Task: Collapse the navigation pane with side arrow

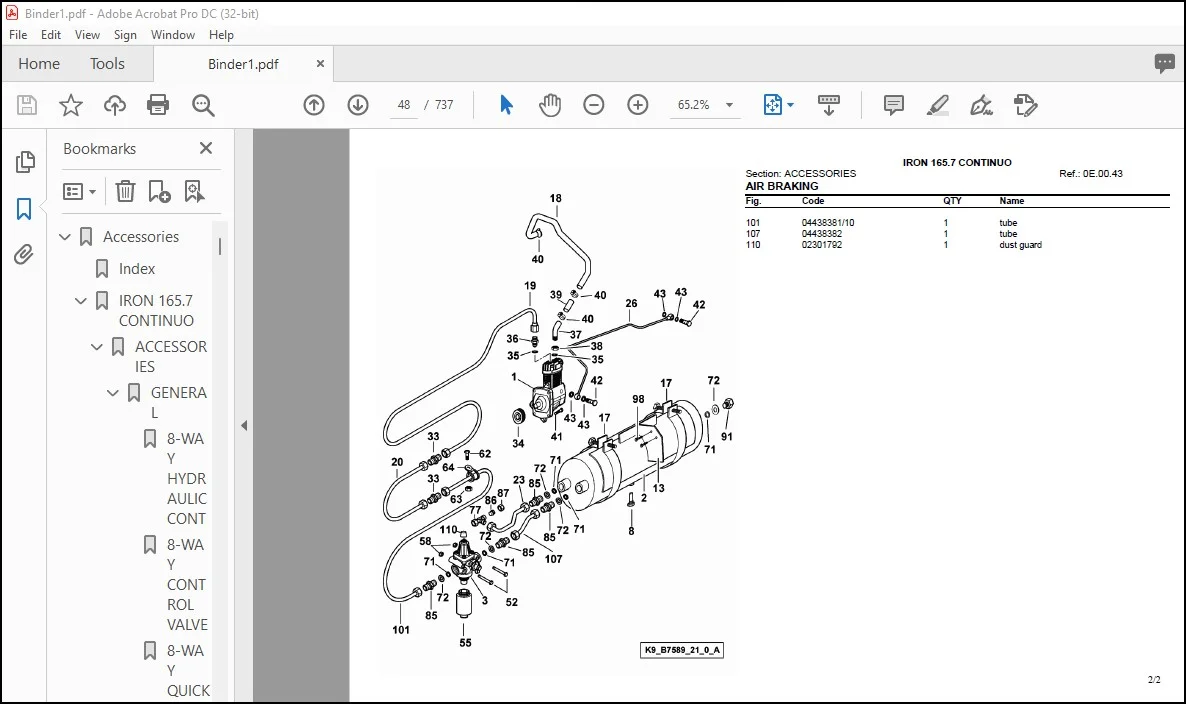Action: pyautogui.click(x=244, y=426)
